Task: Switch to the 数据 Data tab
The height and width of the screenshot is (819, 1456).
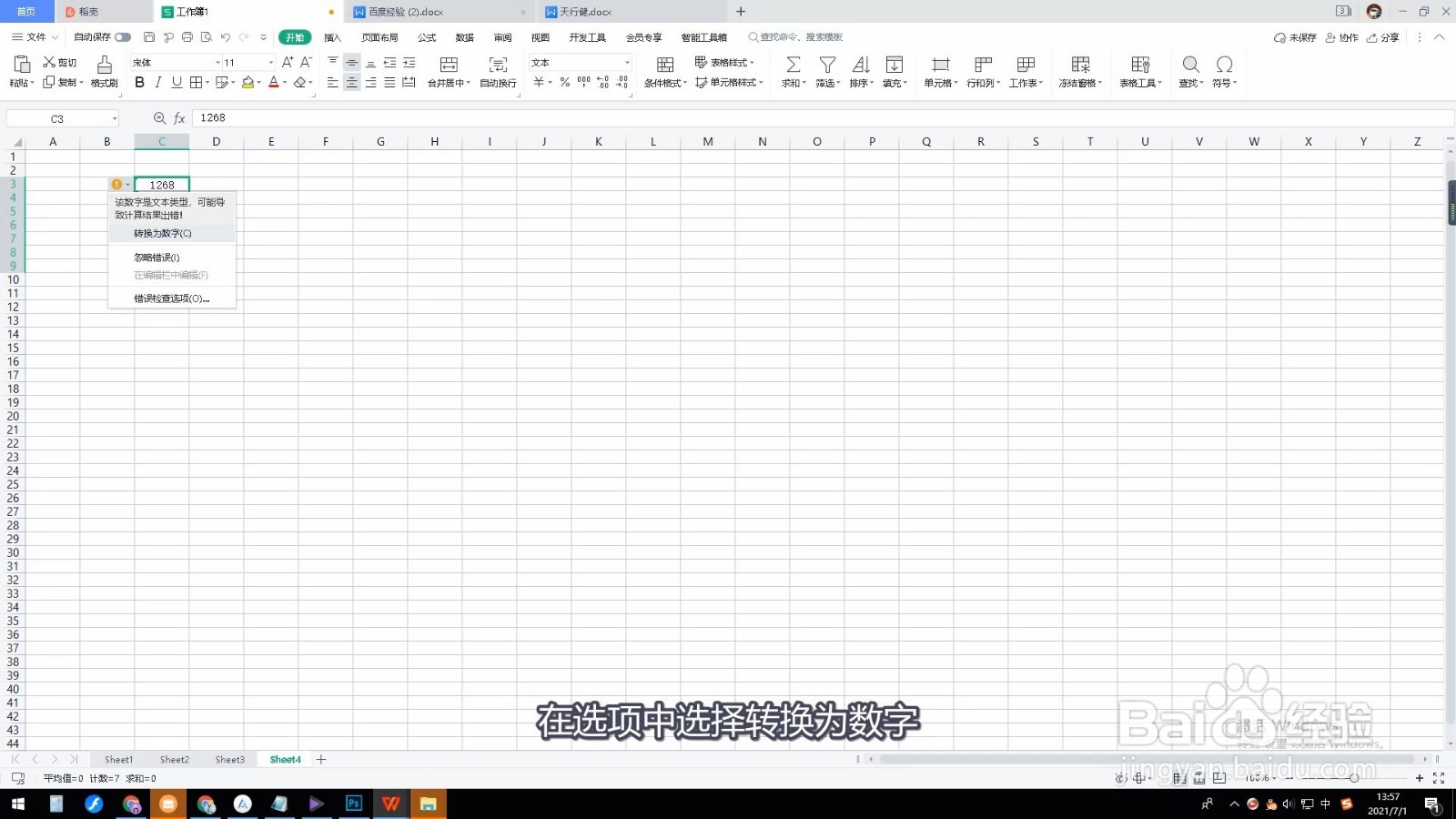Action: [465, 37]
